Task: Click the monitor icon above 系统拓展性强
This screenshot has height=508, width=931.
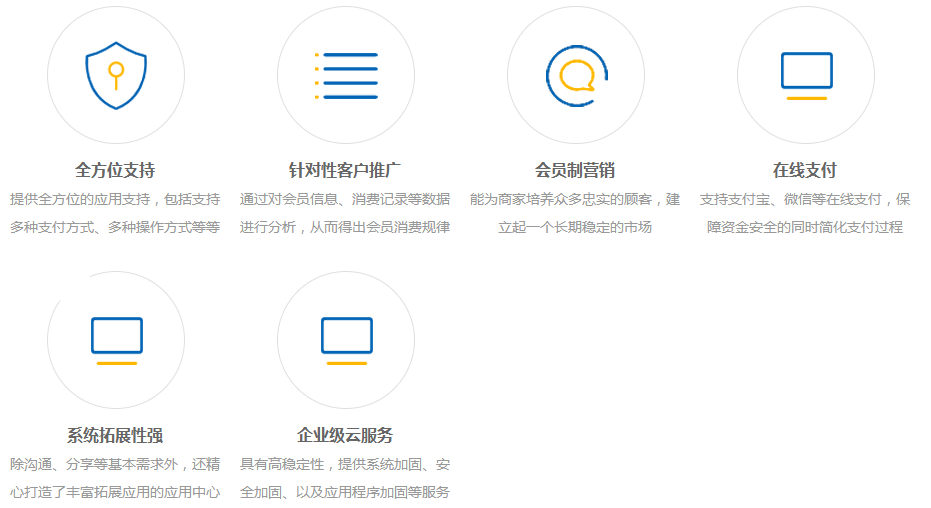Action: click(x=116, y=340)
